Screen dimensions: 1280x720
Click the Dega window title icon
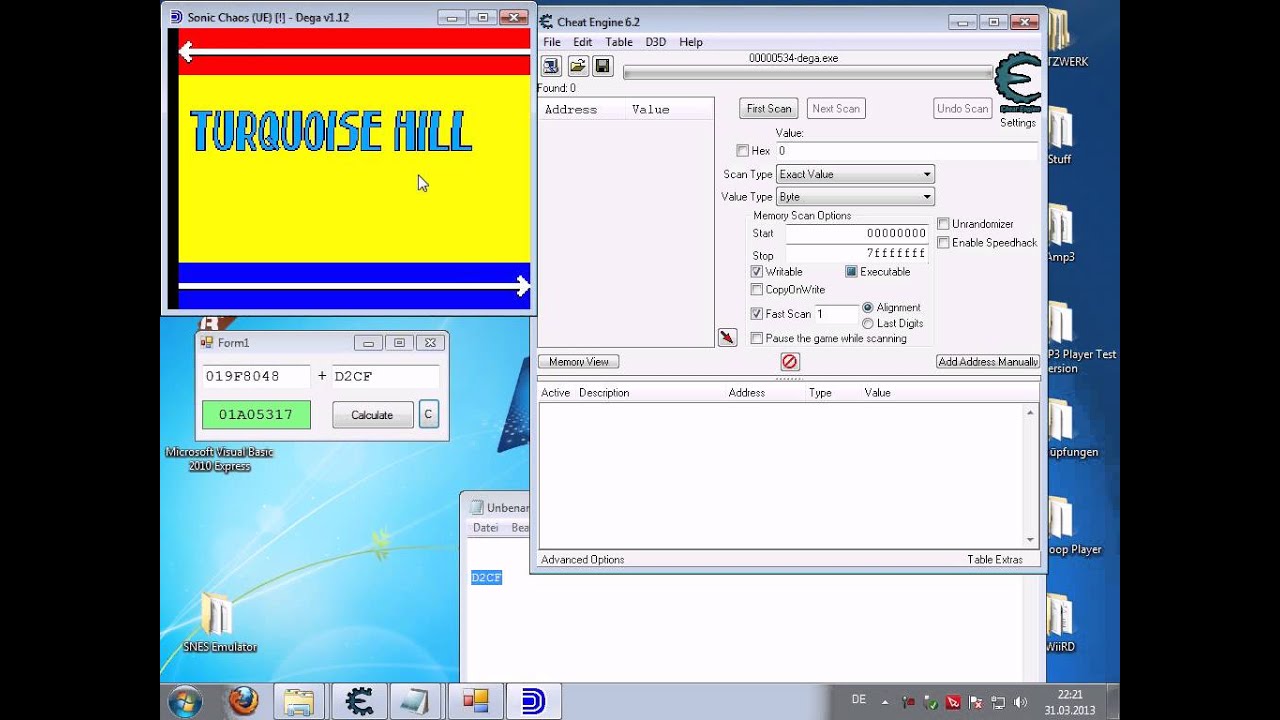(x=176, y=17)
